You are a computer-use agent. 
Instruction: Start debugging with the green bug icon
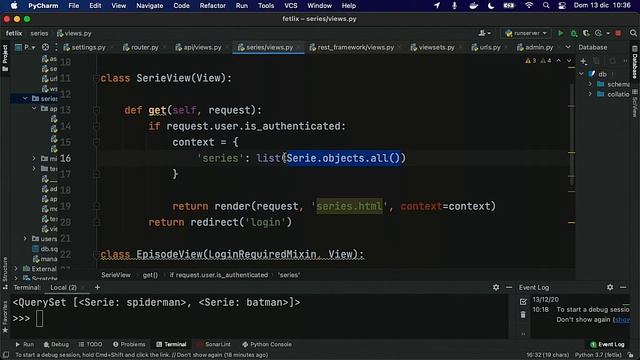(573, 33)
